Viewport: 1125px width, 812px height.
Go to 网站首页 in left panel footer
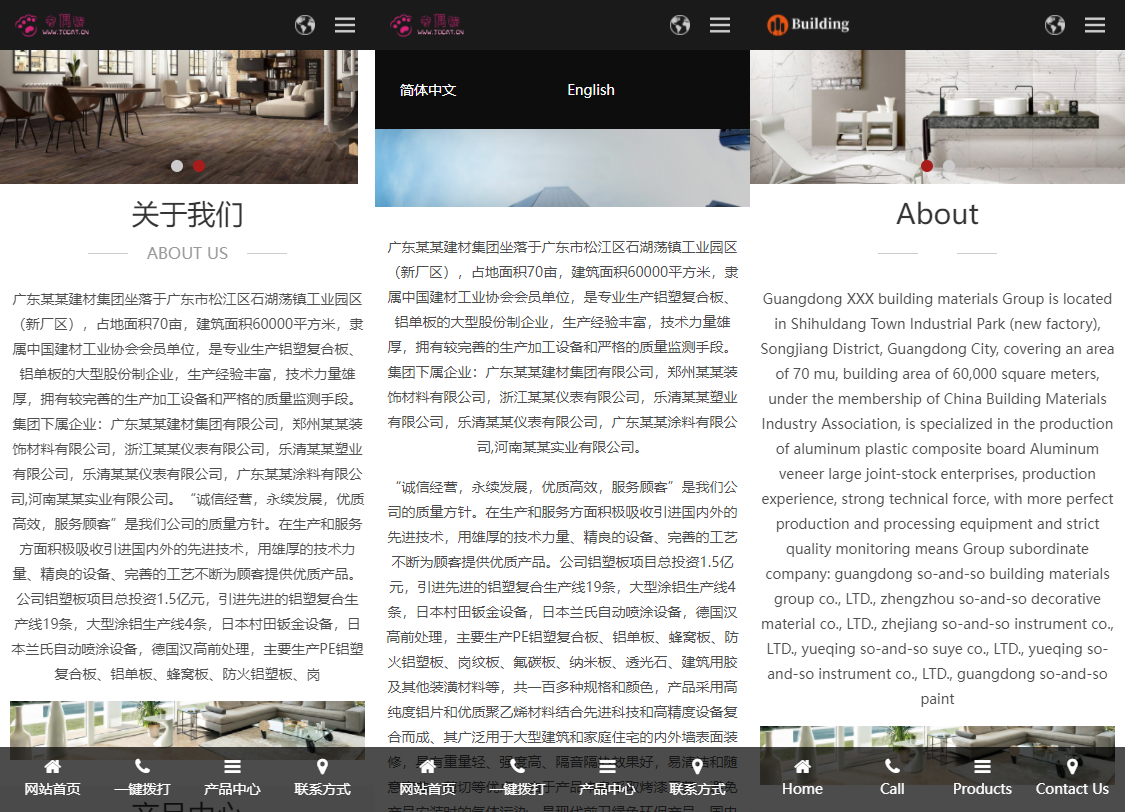point(52,789)
